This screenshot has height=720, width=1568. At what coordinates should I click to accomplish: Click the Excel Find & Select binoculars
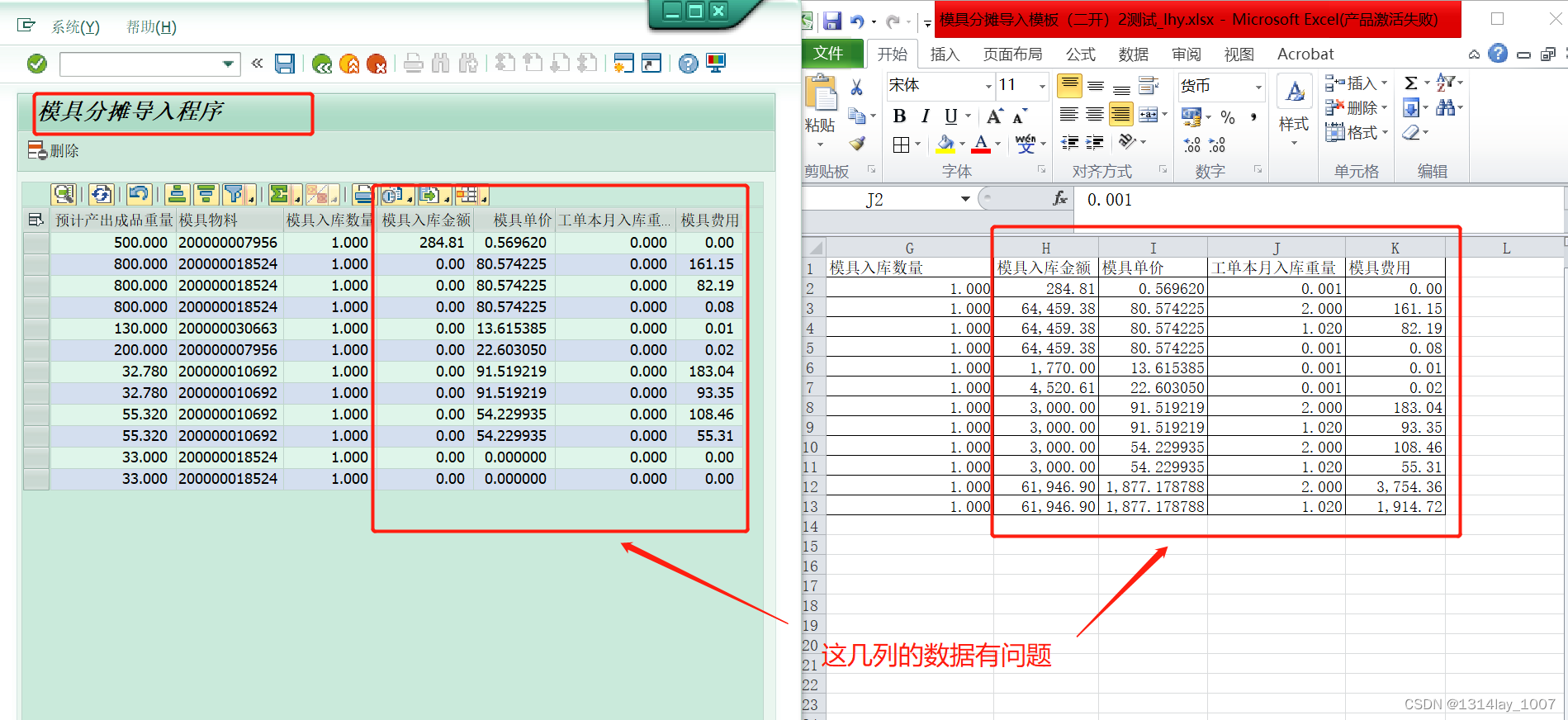(1445, 107)
